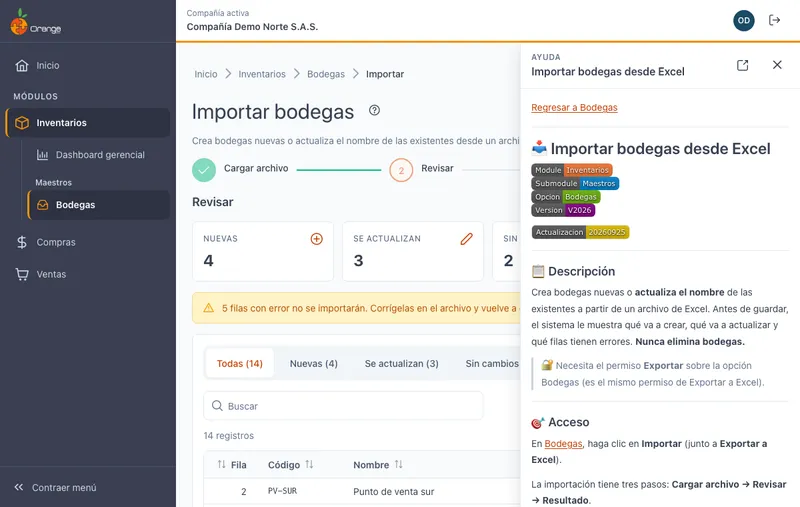
Task: Click Bodegas breadcrumb link
Action: pyautogui.click(x=326, y=74)
